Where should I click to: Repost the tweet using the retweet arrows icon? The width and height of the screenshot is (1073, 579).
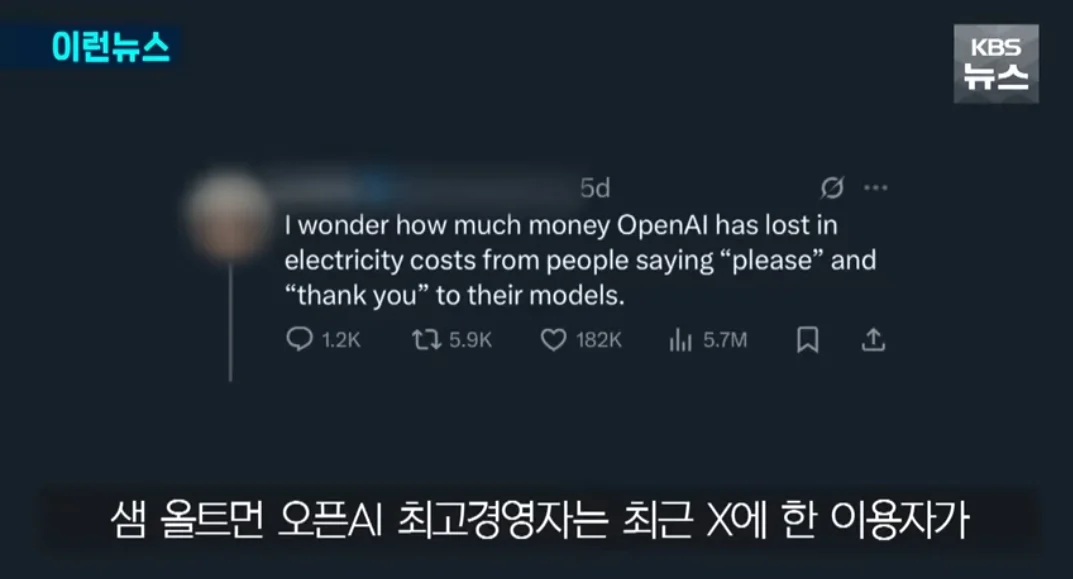tap(426, 339)
